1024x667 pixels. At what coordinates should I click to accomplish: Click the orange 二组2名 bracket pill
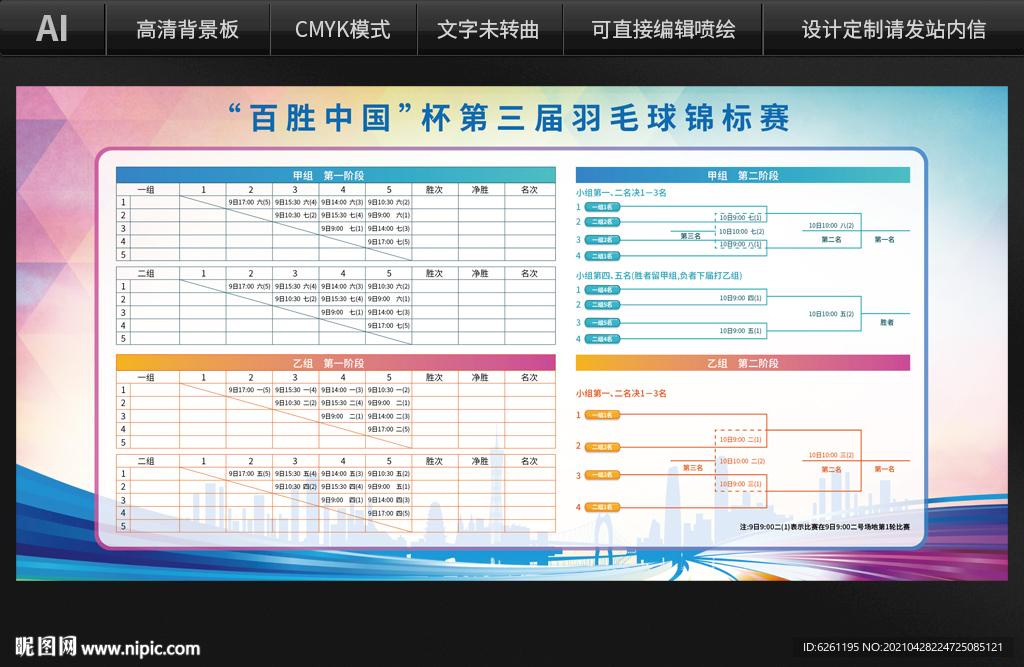601,447
